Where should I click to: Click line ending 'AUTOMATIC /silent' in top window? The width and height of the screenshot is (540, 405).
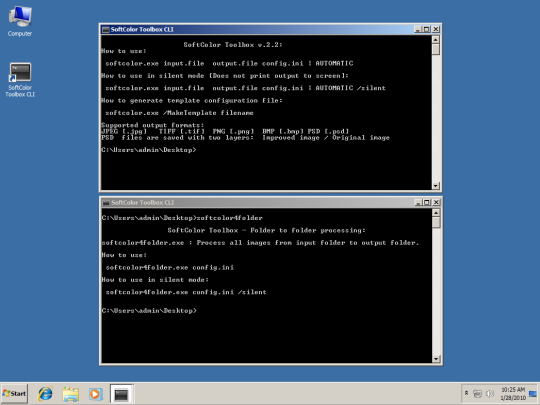[245, 88]
